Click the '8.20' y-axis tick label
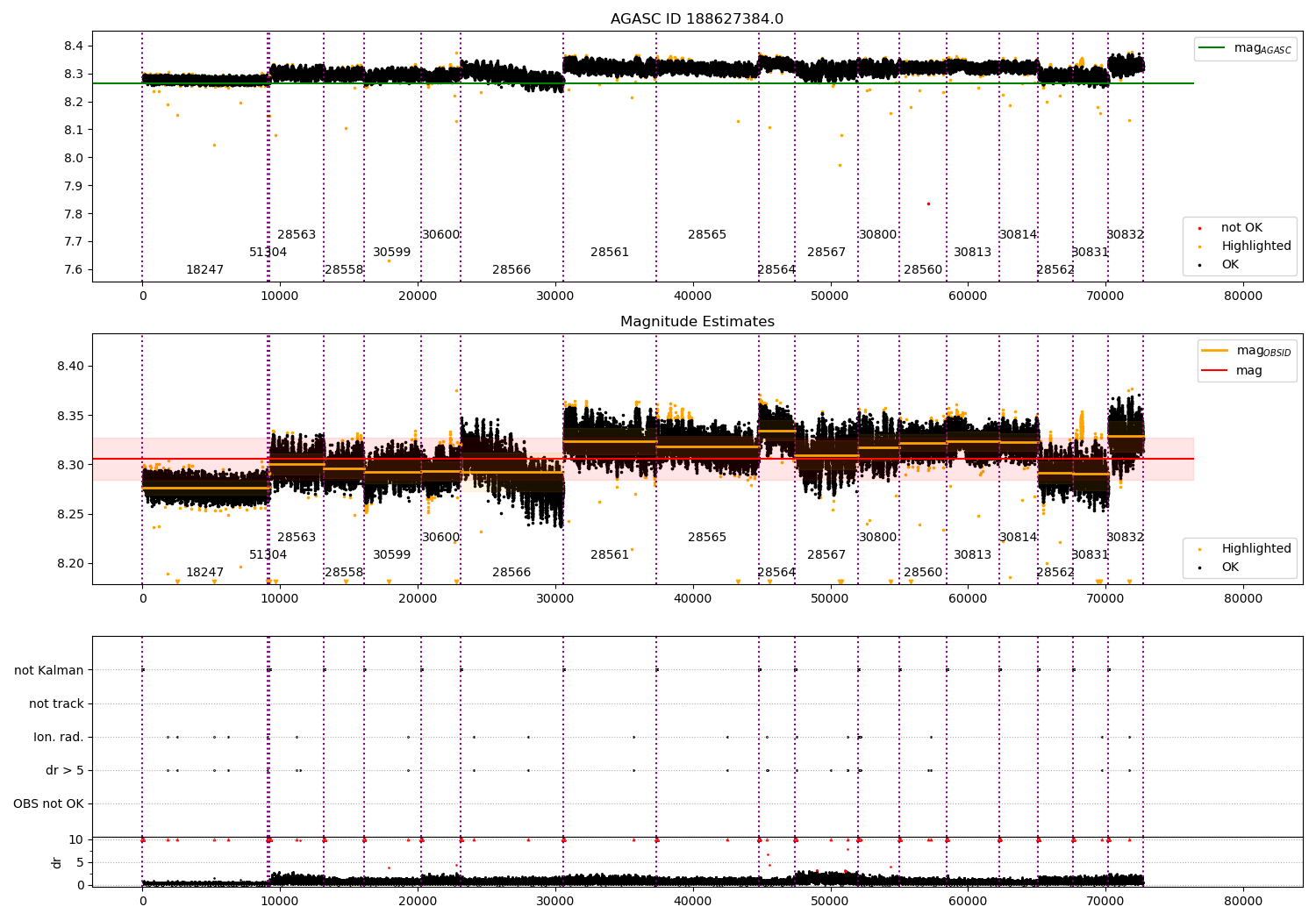This screenshot has width=1316, height=921. [70, 564]
